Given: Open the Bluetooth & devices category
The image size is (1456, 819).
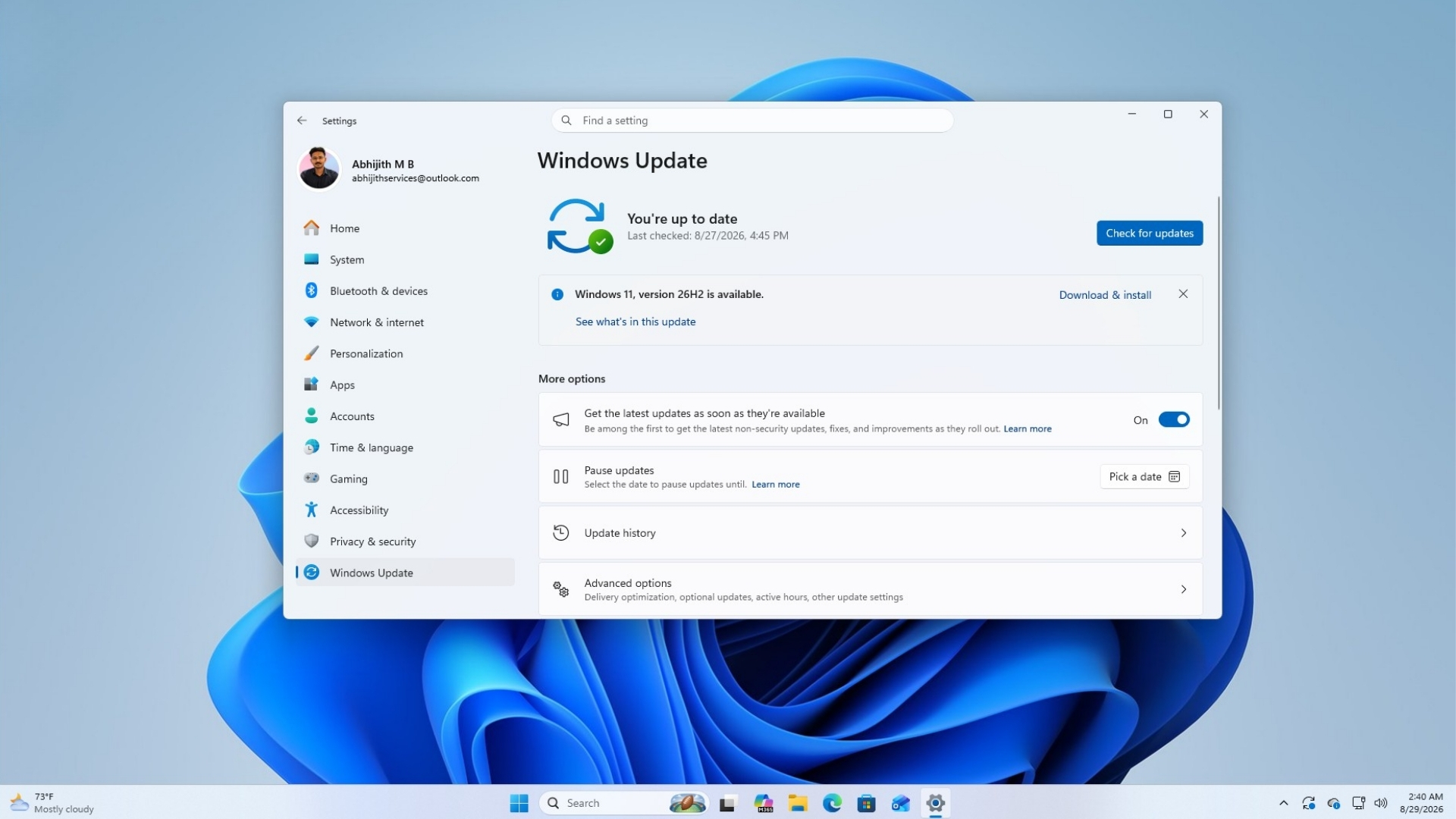Looking at the screenshot, I should point(405,290).
